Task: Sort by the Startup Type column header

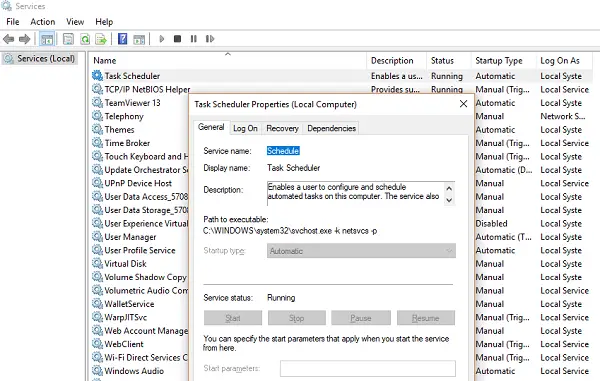Action: [504, 60]
